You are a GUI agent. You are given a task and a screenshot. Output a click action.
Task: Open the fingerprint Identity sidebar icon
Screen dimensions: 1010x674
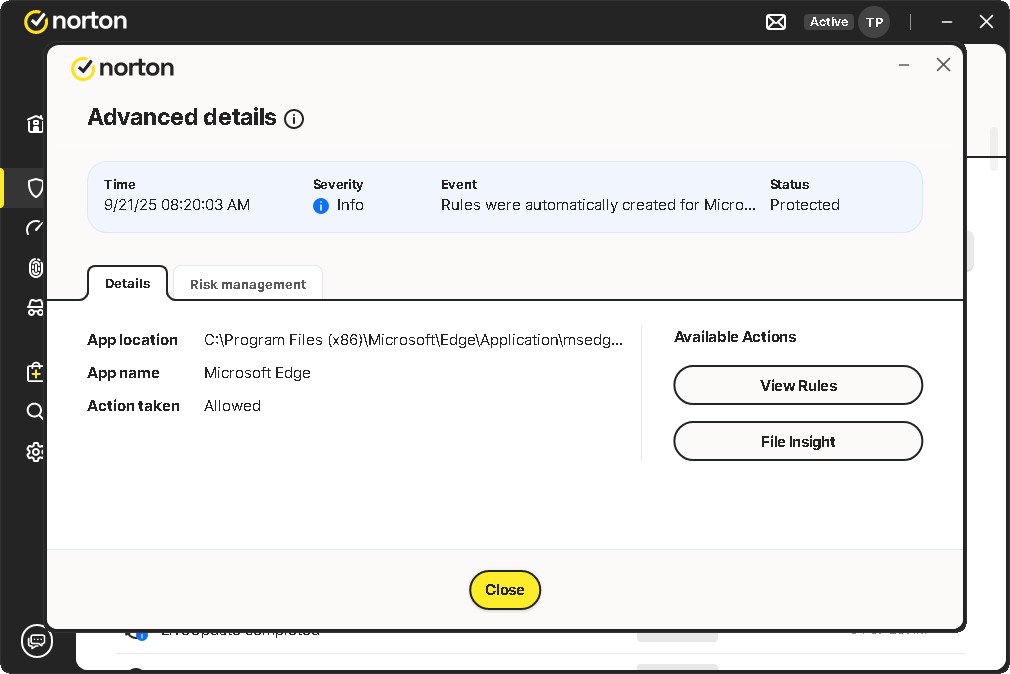35,268
